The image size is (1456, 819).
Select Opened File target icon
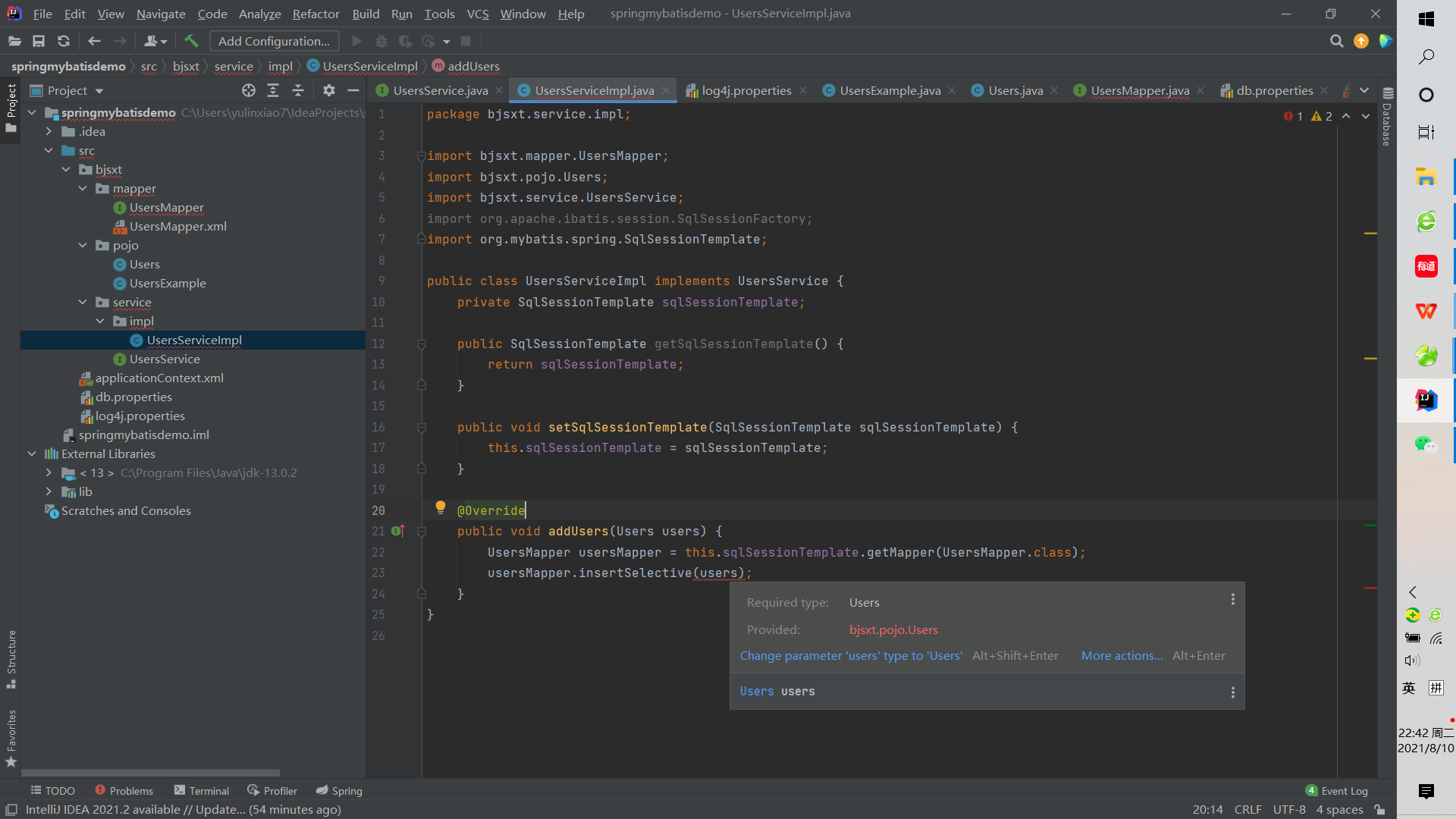pyautogui.click(x=249, y=90)
